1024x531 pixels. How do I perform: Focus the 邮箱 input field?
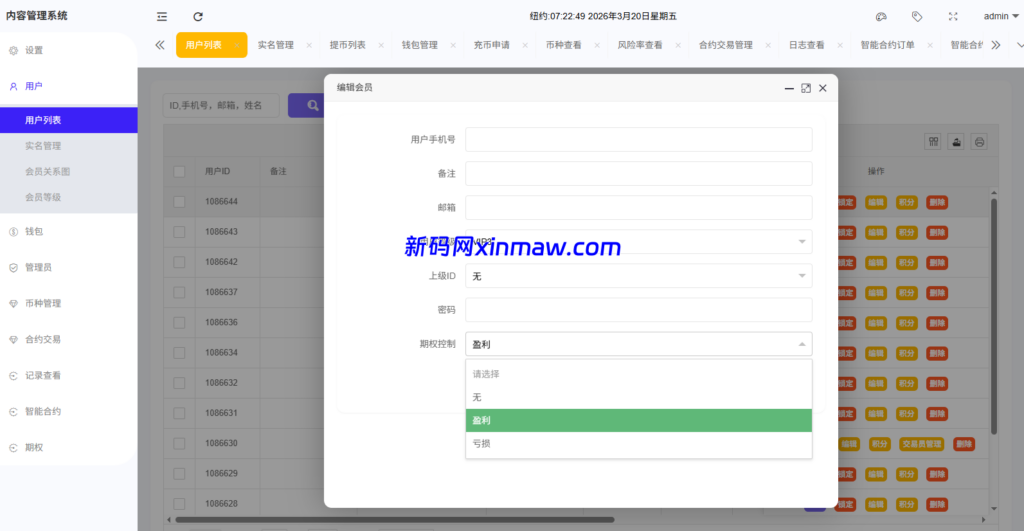tap(638, 208)
